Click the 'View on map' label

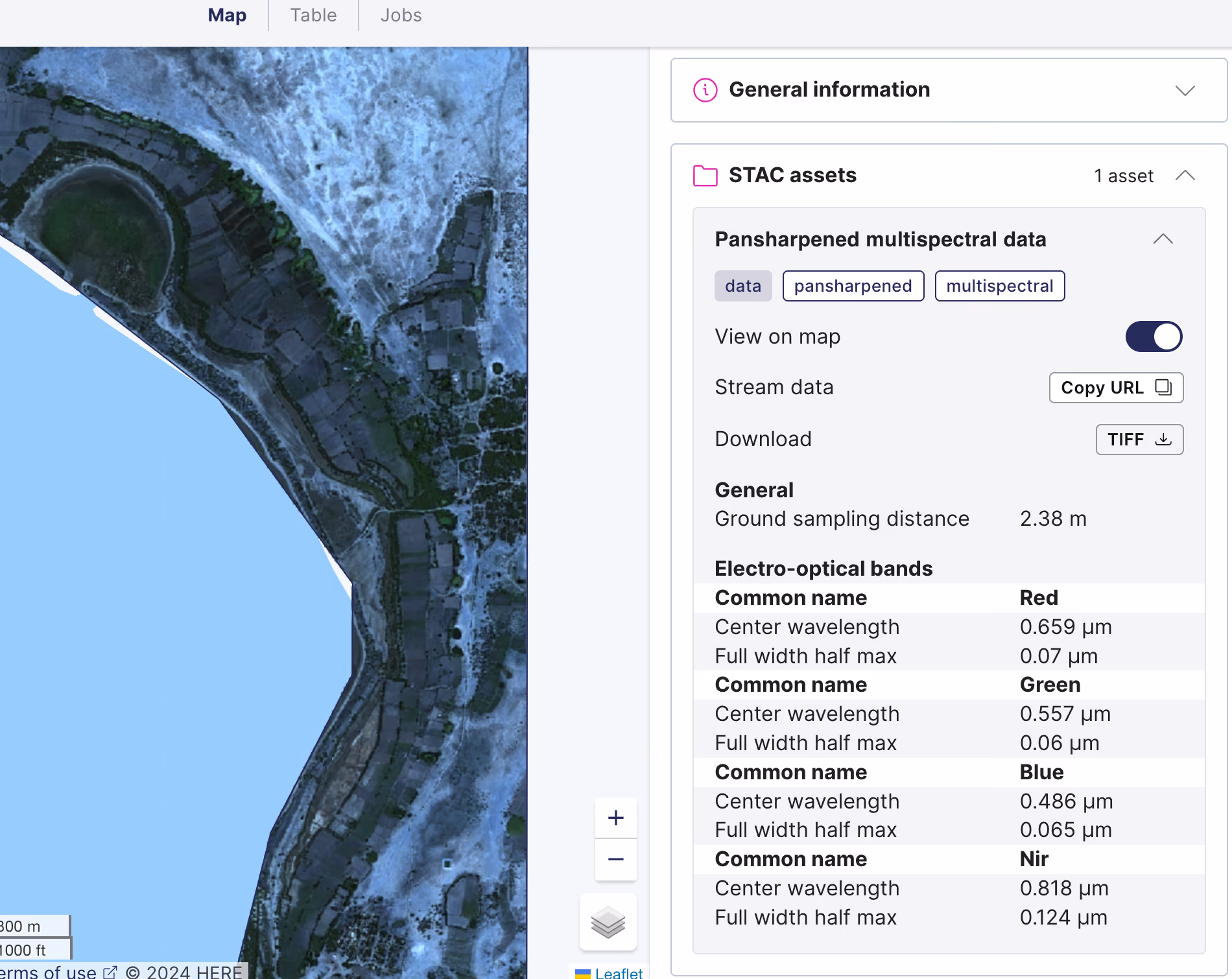pos(777,336)
